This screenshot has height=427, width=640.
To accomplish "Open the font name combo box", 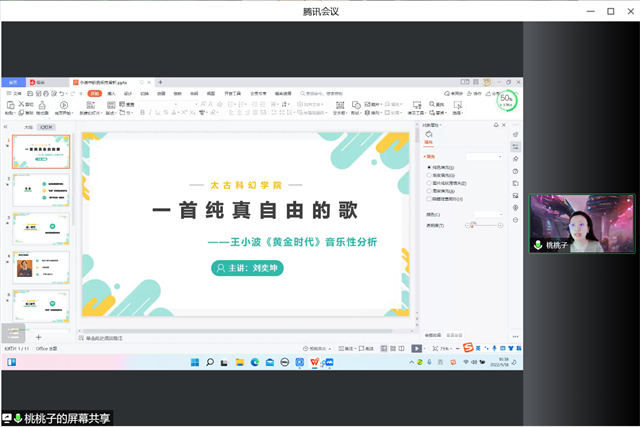I will (159, 104).
